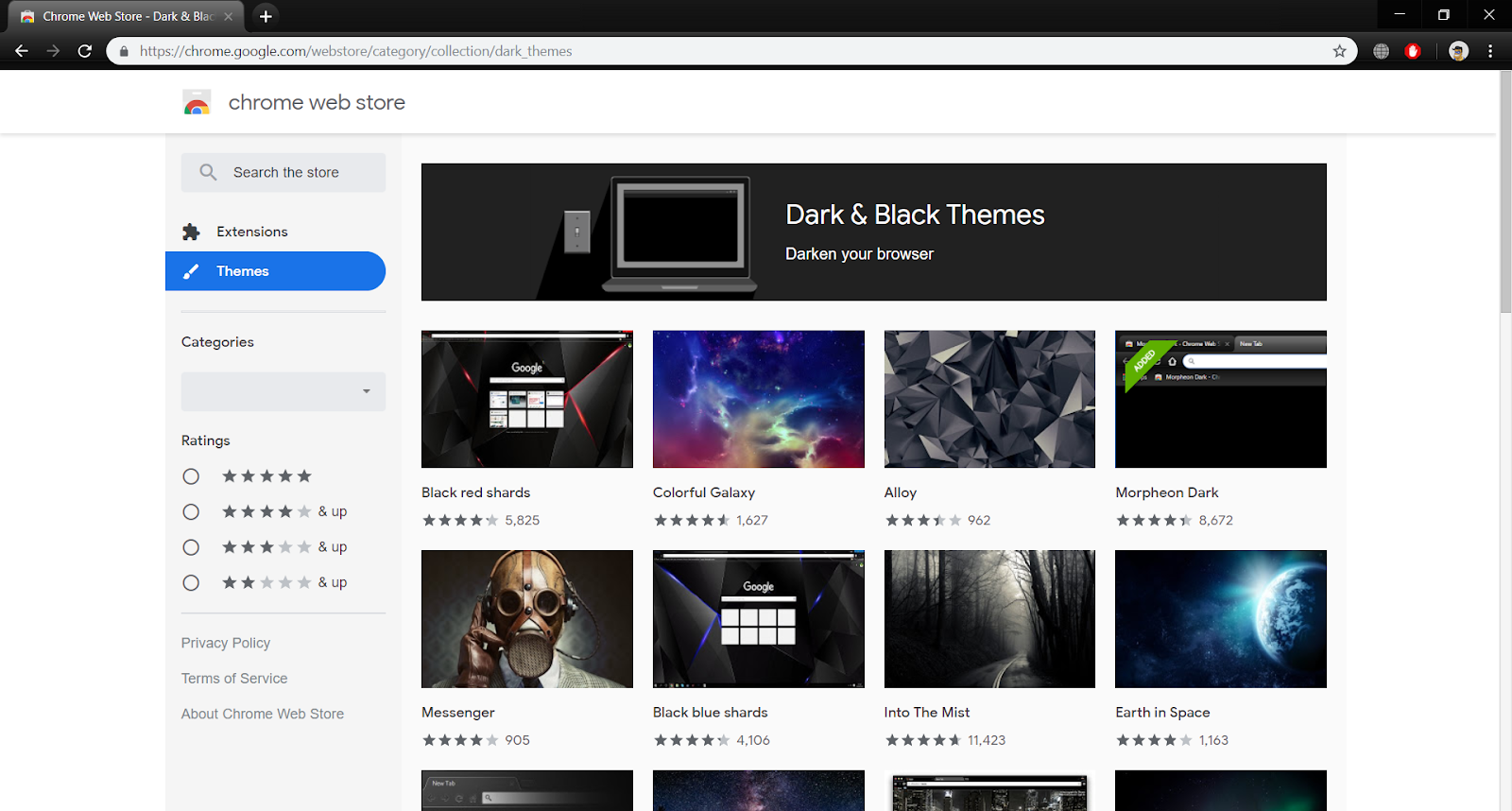Image resolution: width=1512 pixels, height=811 pixels.
Task: Open a new browser tab
Action: 266,16
